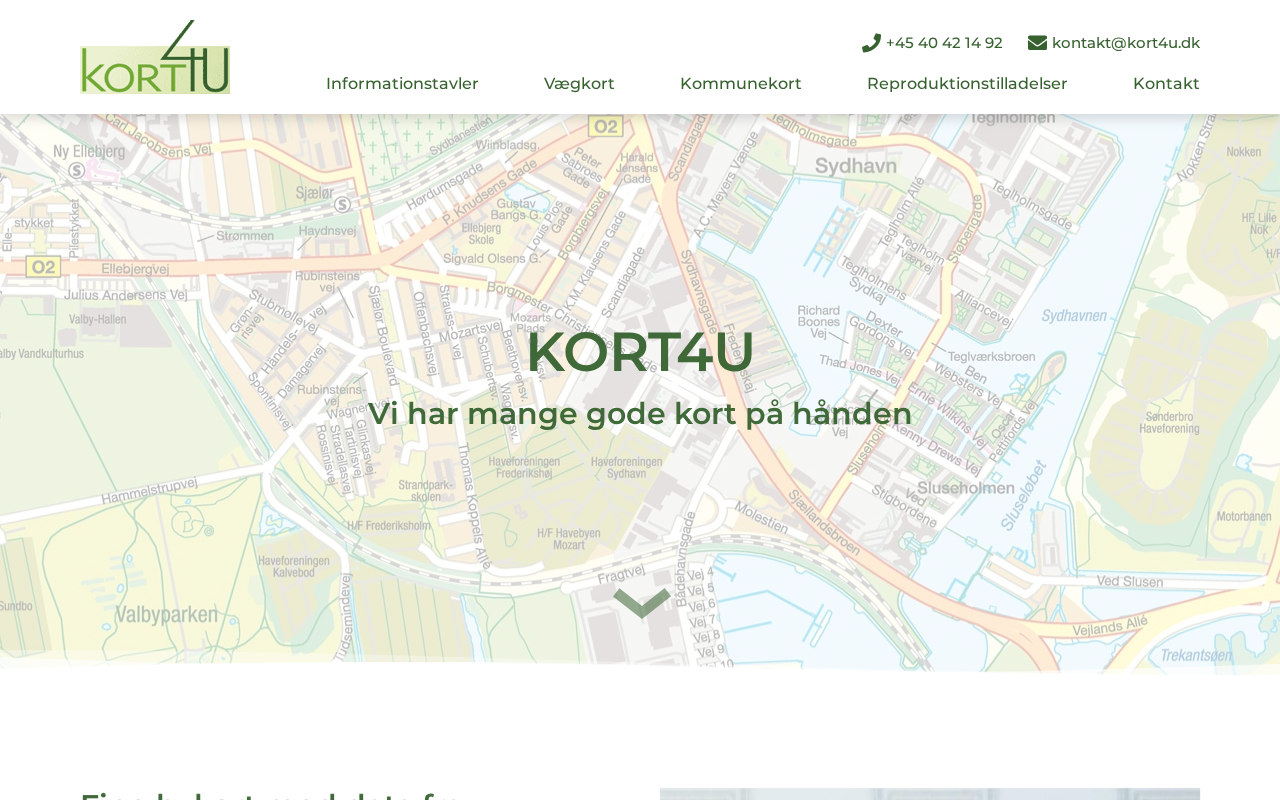The image size is (1280, 800).
Task: Navigate to the Kontakt page
Action: (1166, 84)
